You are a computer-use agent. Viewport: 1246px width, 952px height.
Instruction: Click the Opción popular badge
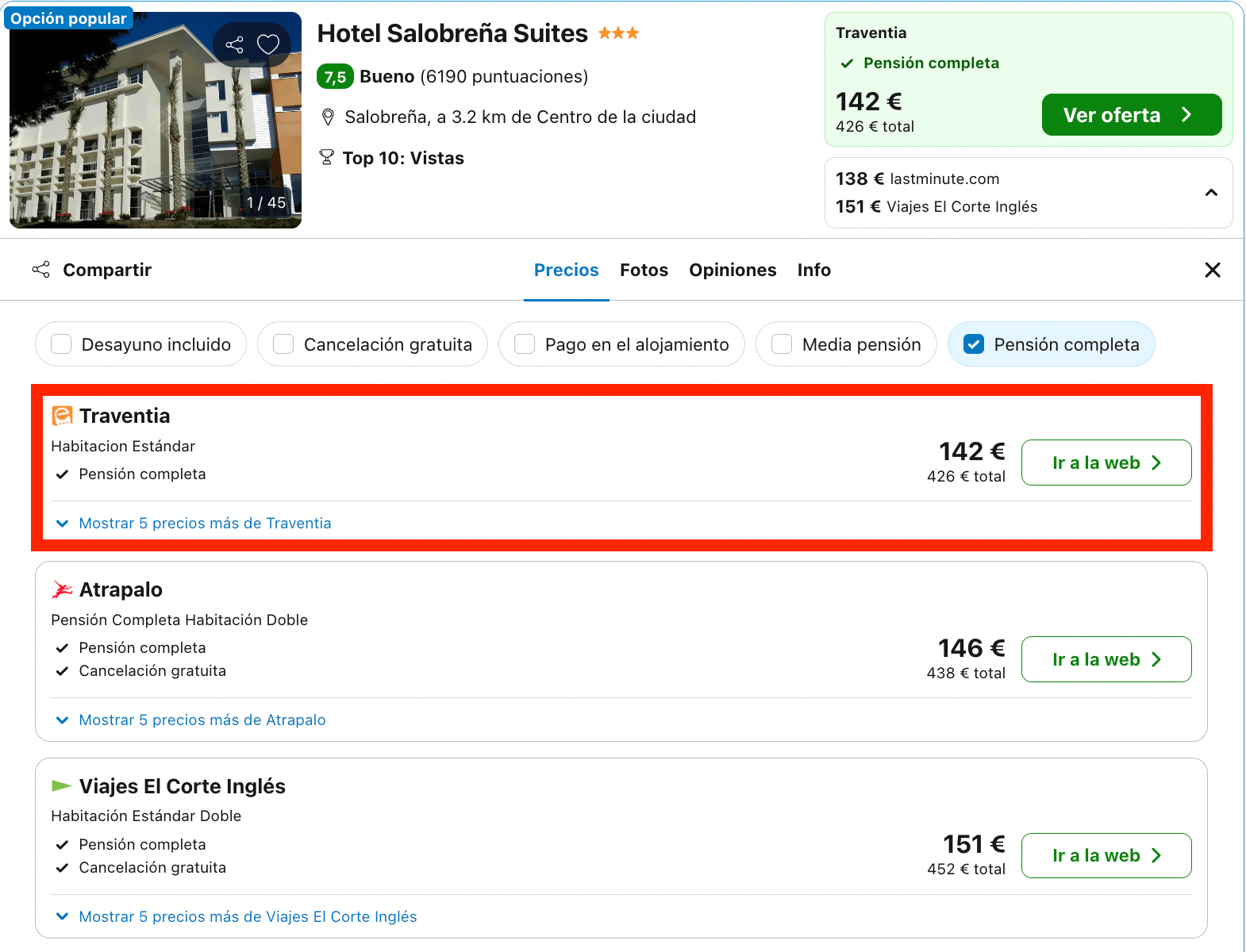(x=69, y=18)
